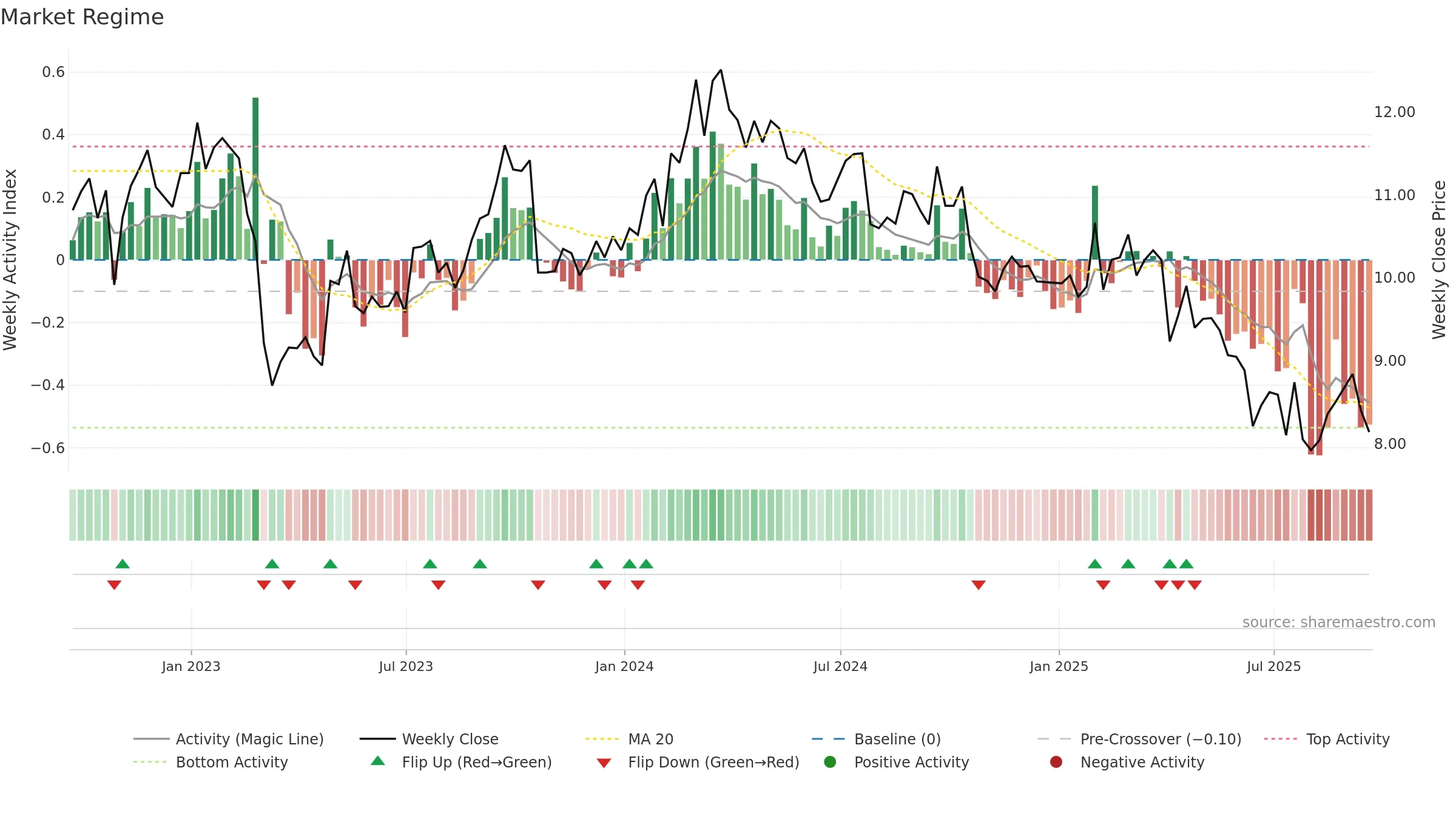The width and height of the screenshot is (1456, 819).
Task: Click the Weekly Close legend entry
Action: [x=429, y=739]
